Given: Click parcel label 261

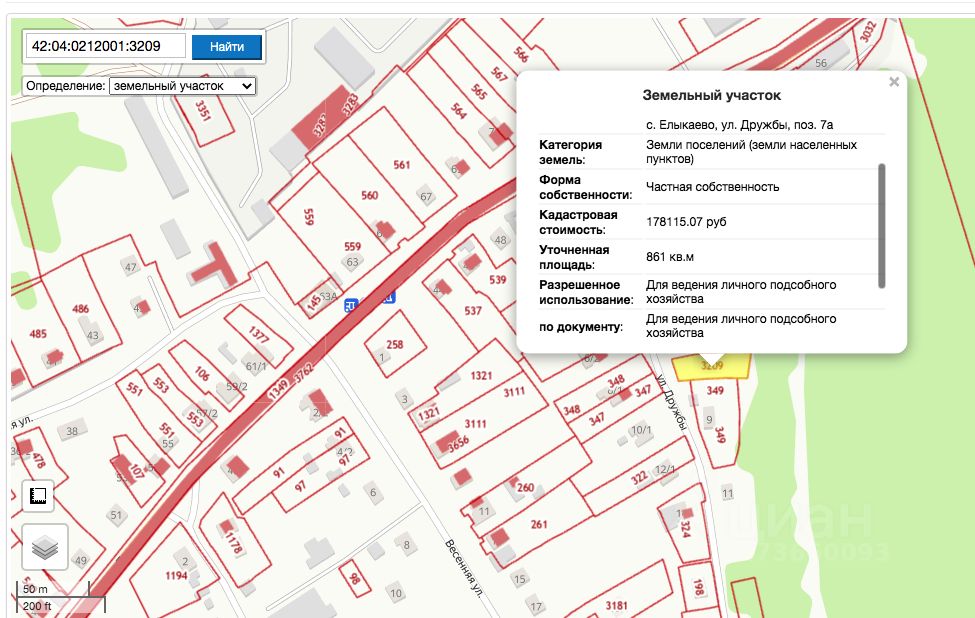Looking at the screenshot, I should (539, 524).
